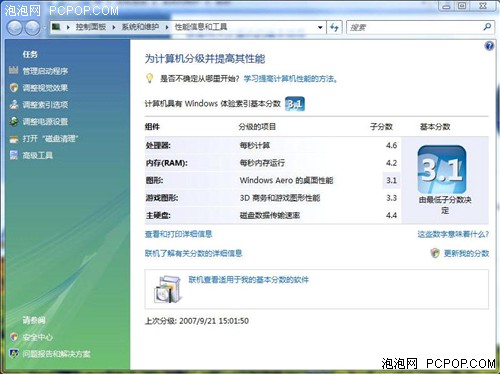Open the 打开"磁盘清理" task link
Screen dimensions: 500x374
point(50,139)
